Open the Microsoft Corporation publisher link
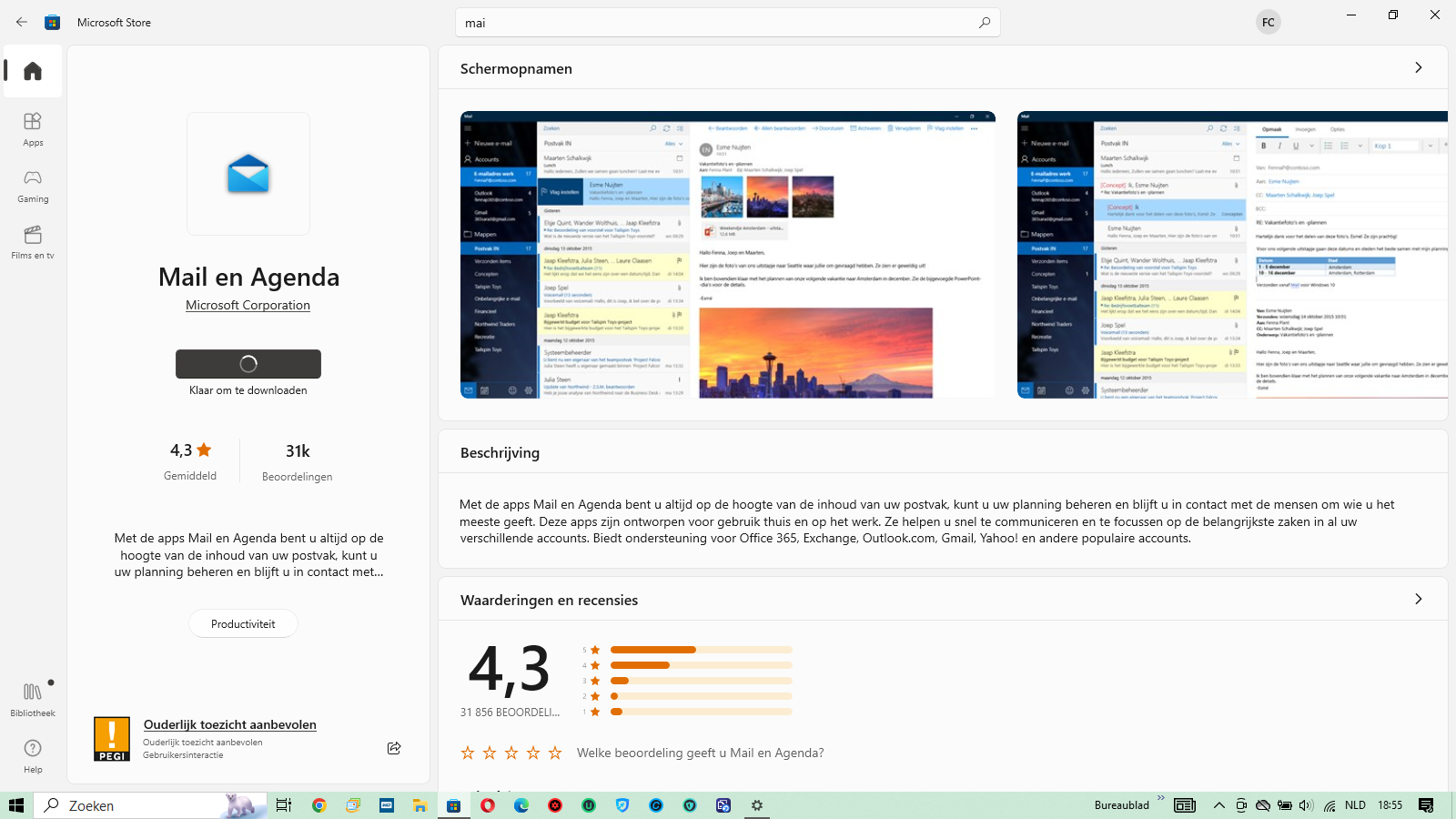Viewport: 1456px width, 819px height. 248,306
